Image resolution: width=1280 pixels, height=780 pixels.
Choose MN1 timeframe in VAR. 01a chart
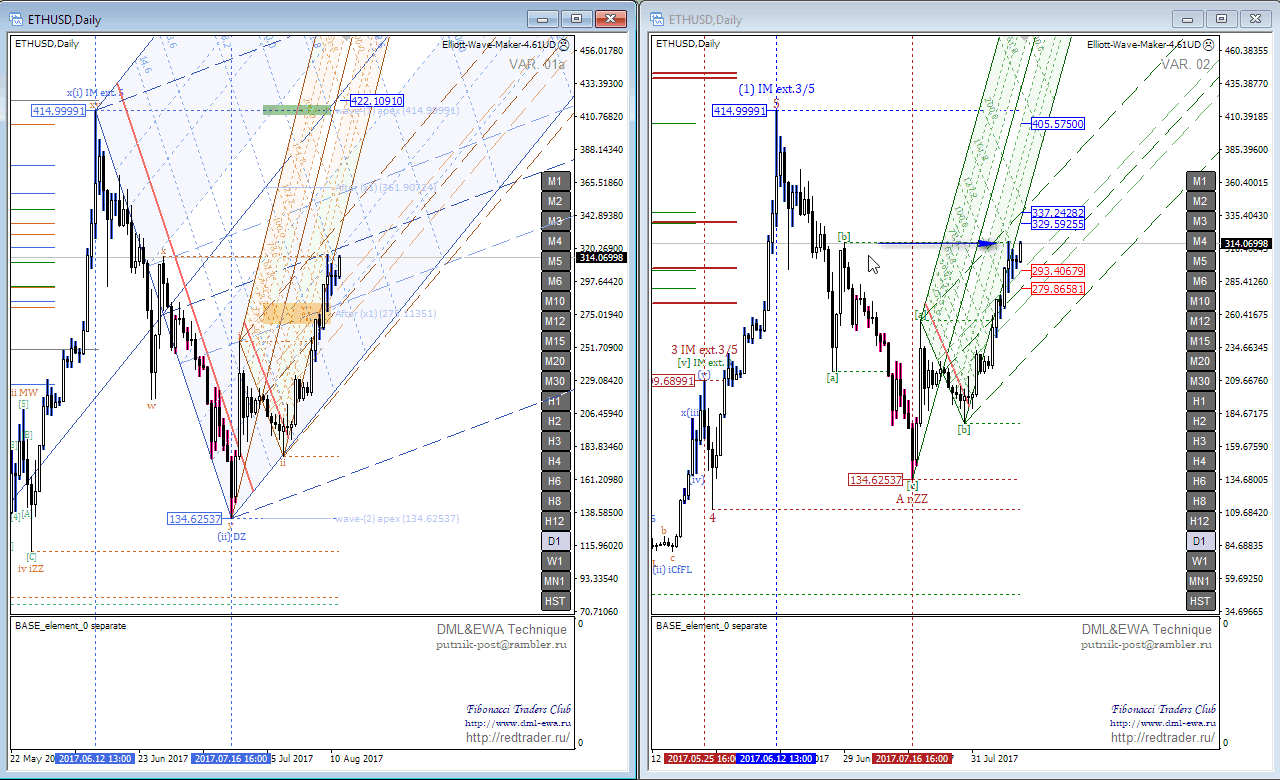coord(555,581)
